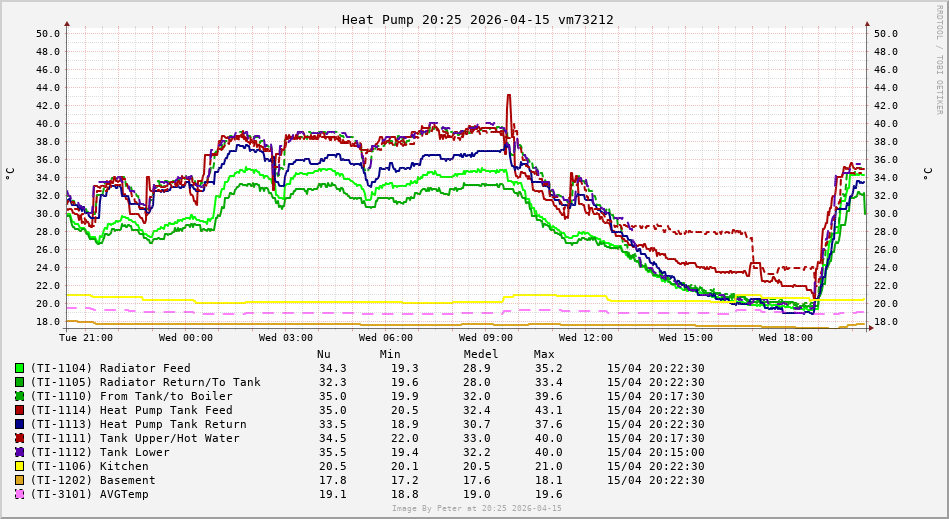This screenshot has height=519, width=949.
Task: Select the dark red Heat Pump Tank Feed swatch
Action: [19, 410]
